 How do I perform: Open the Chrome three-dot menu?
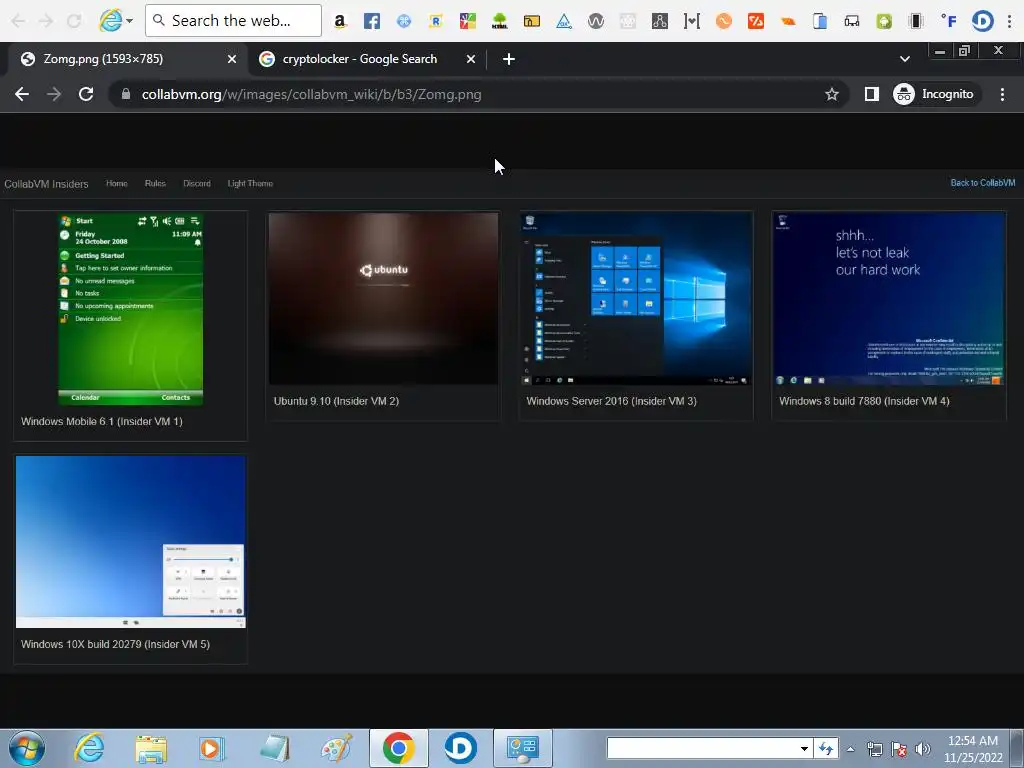(x=1002, y=94)
